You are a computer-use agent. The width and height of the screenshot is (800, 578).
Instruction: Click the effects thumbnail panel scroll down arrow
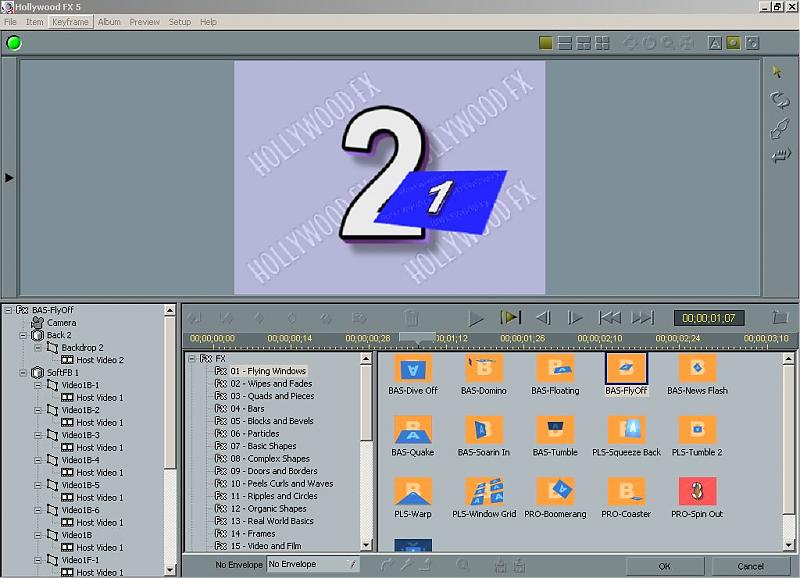click(788, 545)
